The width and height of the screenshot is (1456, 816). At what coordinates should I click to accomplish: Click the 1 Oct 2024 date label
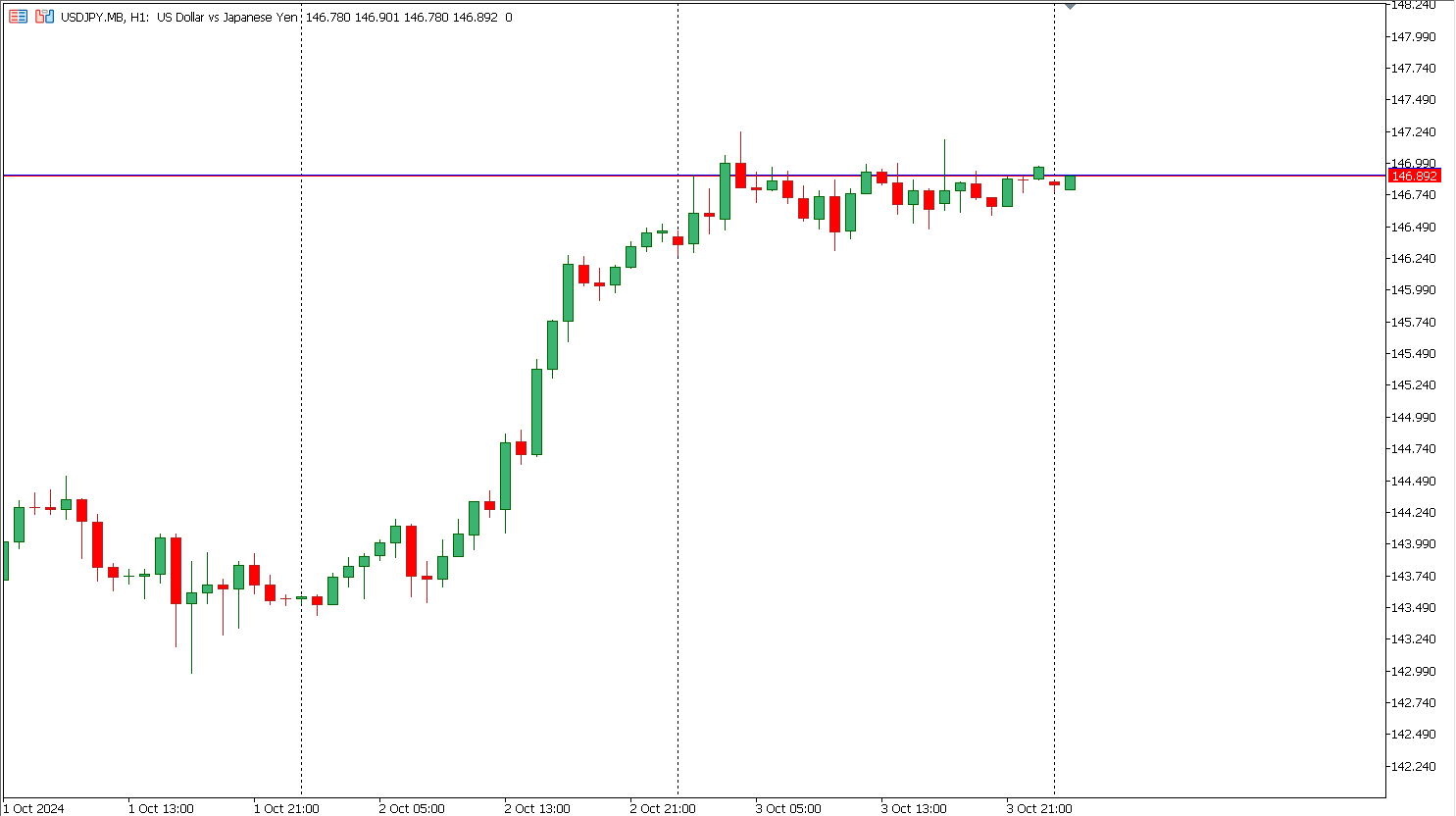[34, 808]
